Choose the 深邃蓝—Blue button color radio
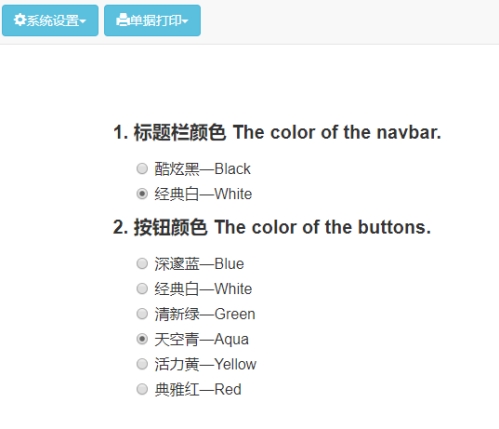 click(142, 264)
